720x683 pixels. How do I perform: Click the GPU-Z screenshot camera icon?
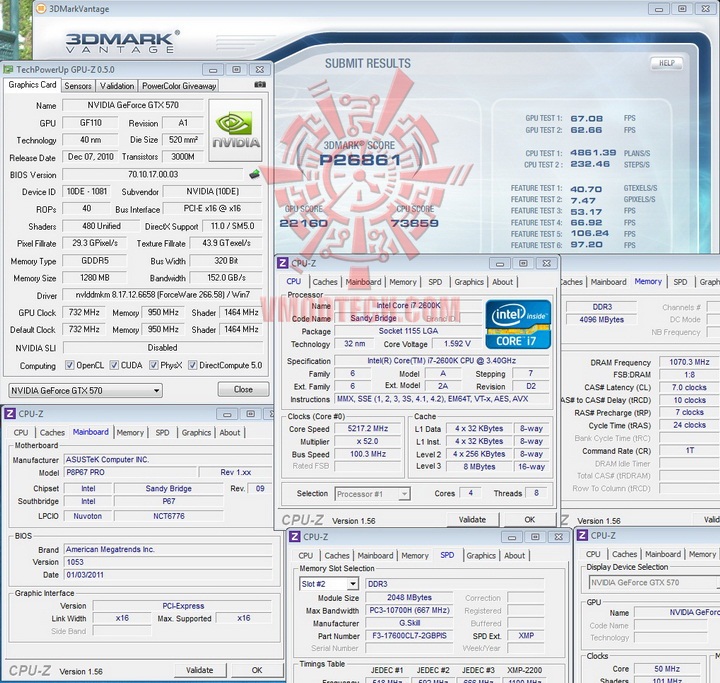point(259,85)
